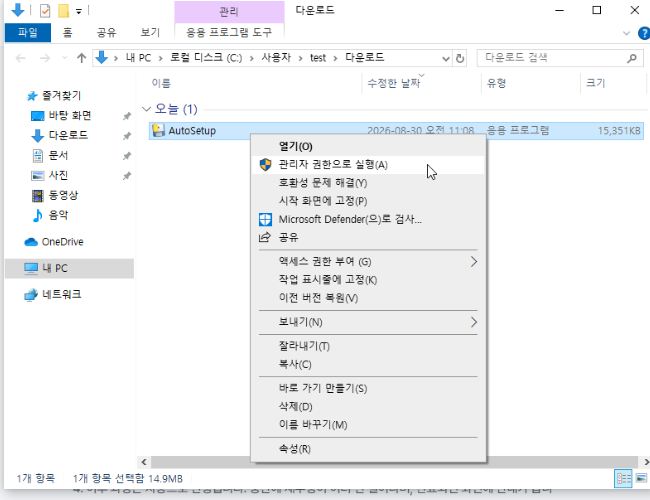Click 다운로드 breadcrumb segment
This screenshot has width=650, height=500.
[x=365, y=58]
